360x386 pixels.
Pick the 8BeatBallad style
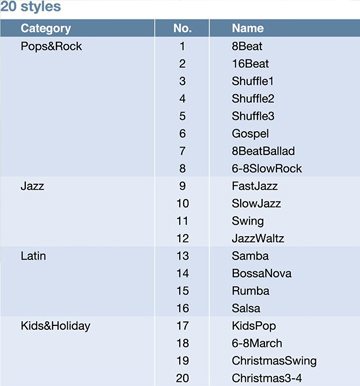click(x=263, y=151)
